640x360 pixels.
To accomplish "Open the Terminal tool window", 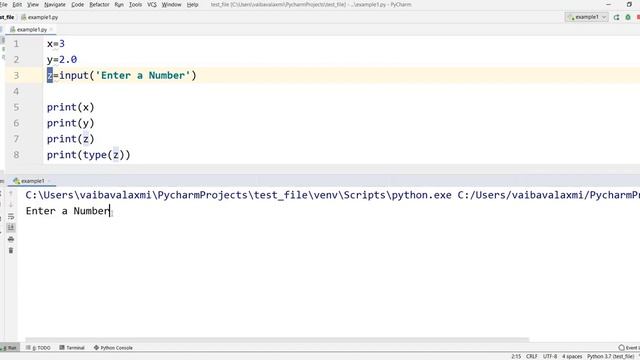I will [72, 348].
